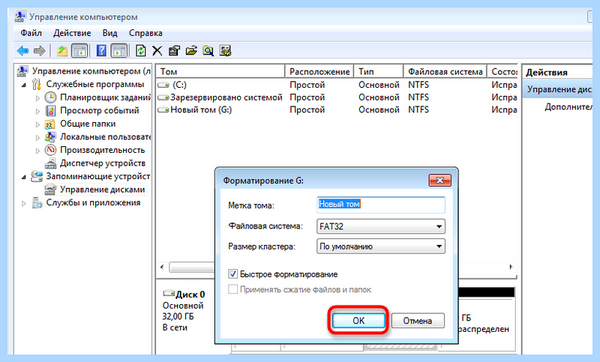Expand the Общие папки node

tap(38, 124)
